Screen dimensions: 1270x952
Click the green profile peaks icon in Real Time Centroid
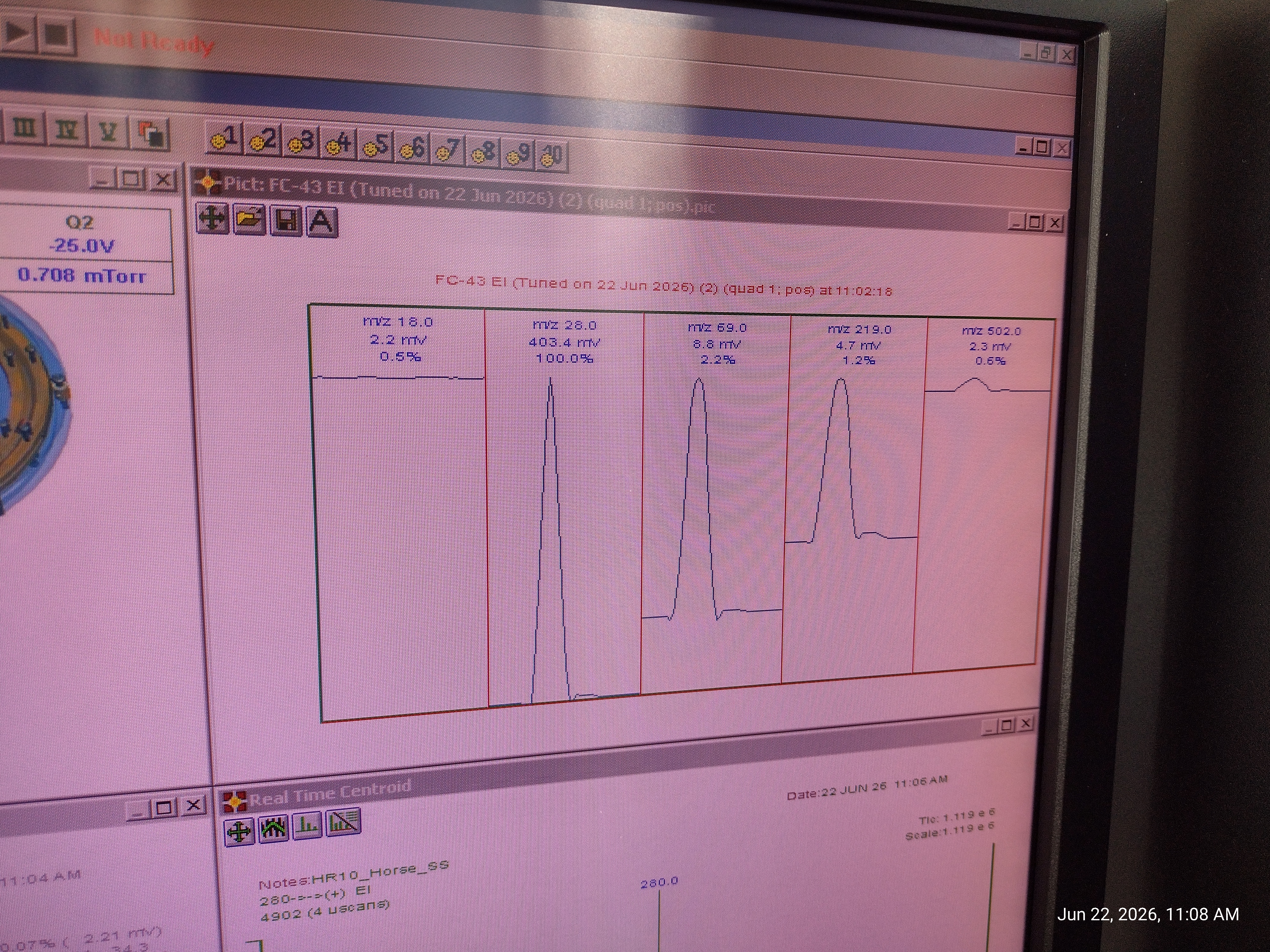(x=274, y=828)
